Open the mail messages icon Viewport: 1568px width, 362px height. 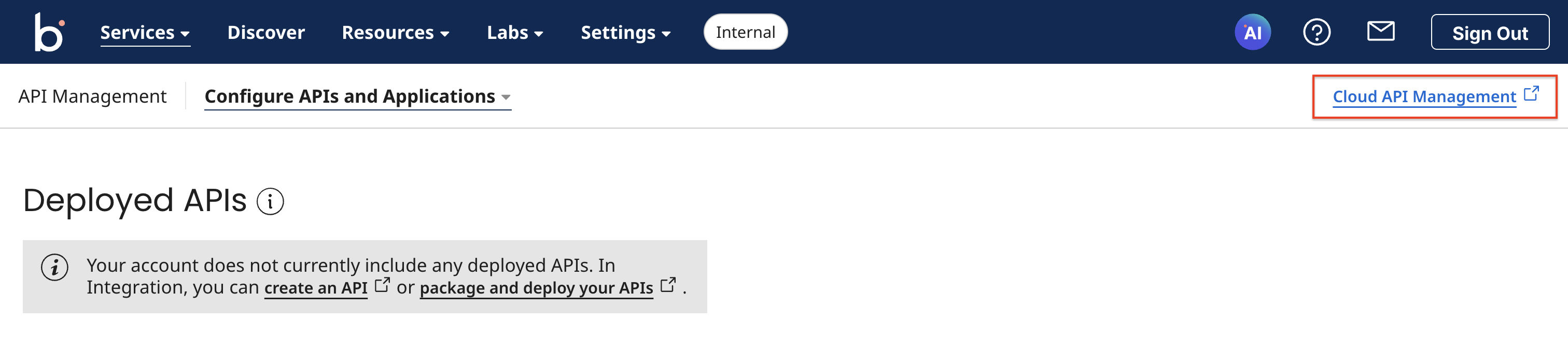point(1380,31)
